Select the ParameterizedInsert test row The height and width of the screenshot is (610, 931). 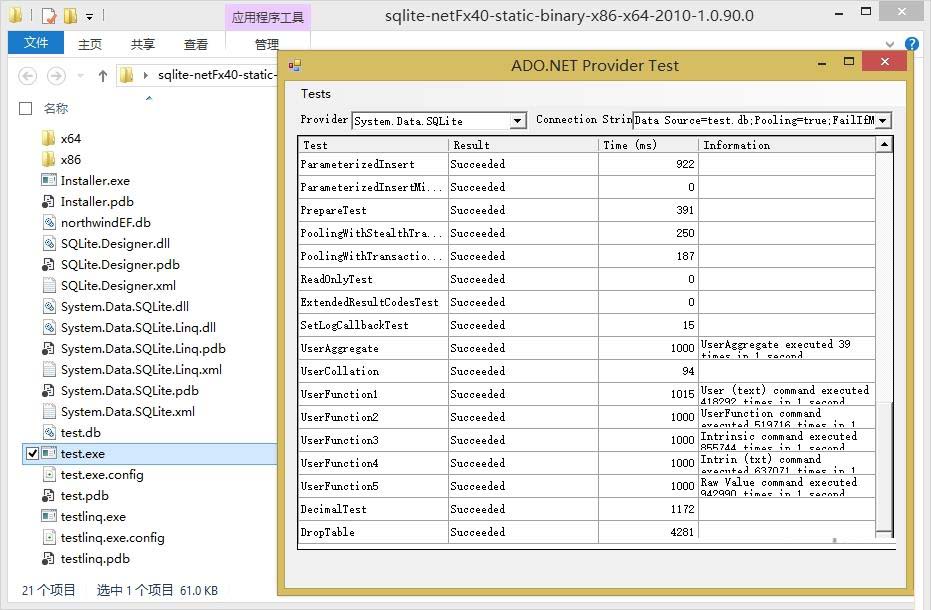[587, 164]
